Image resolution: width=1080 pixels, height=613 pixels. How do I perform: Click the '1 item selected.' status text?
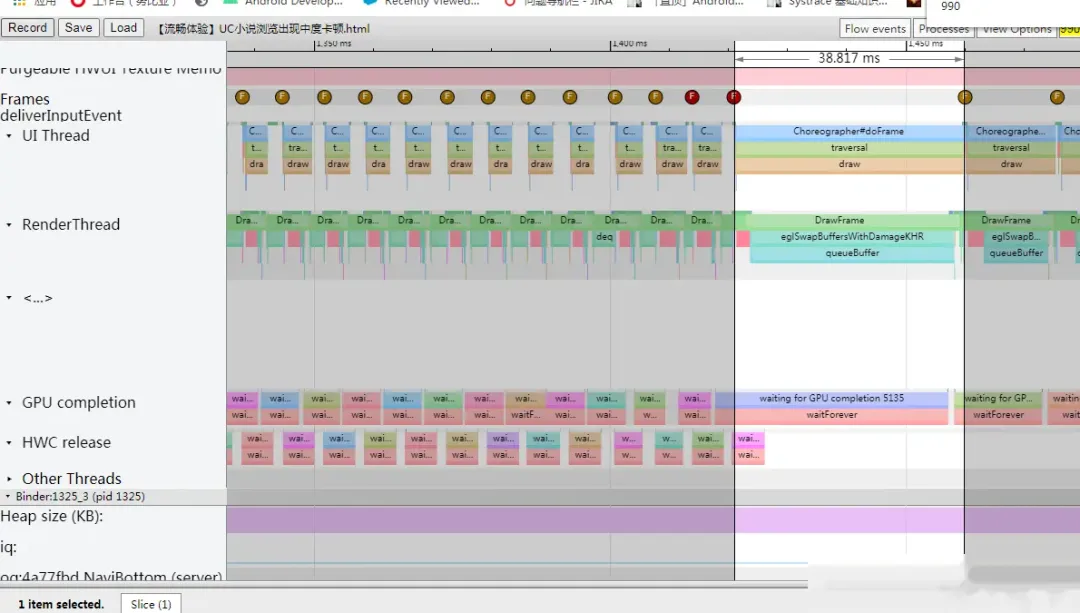(x=61, y=604)
